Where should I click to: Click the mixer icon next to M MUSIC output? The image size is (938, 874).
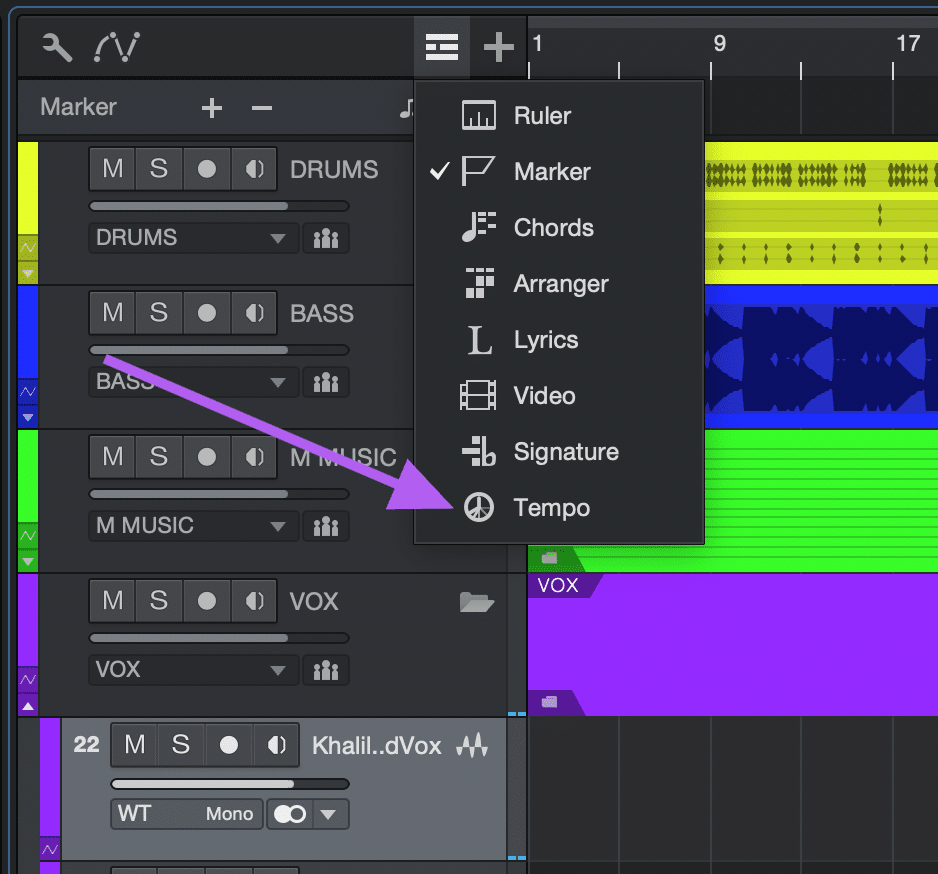325,526
